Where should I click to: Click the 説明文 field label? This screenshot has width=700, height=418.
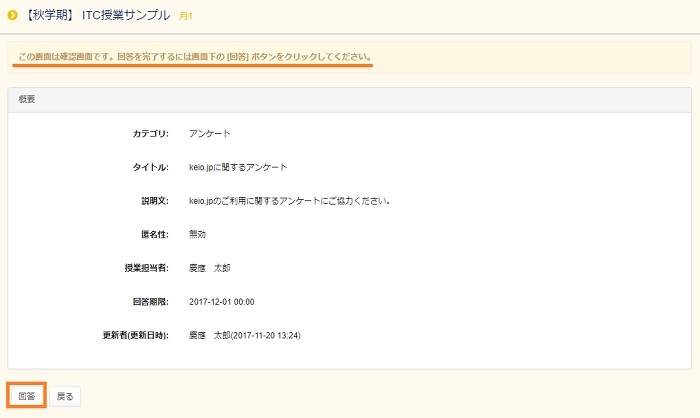click(155, 200)
